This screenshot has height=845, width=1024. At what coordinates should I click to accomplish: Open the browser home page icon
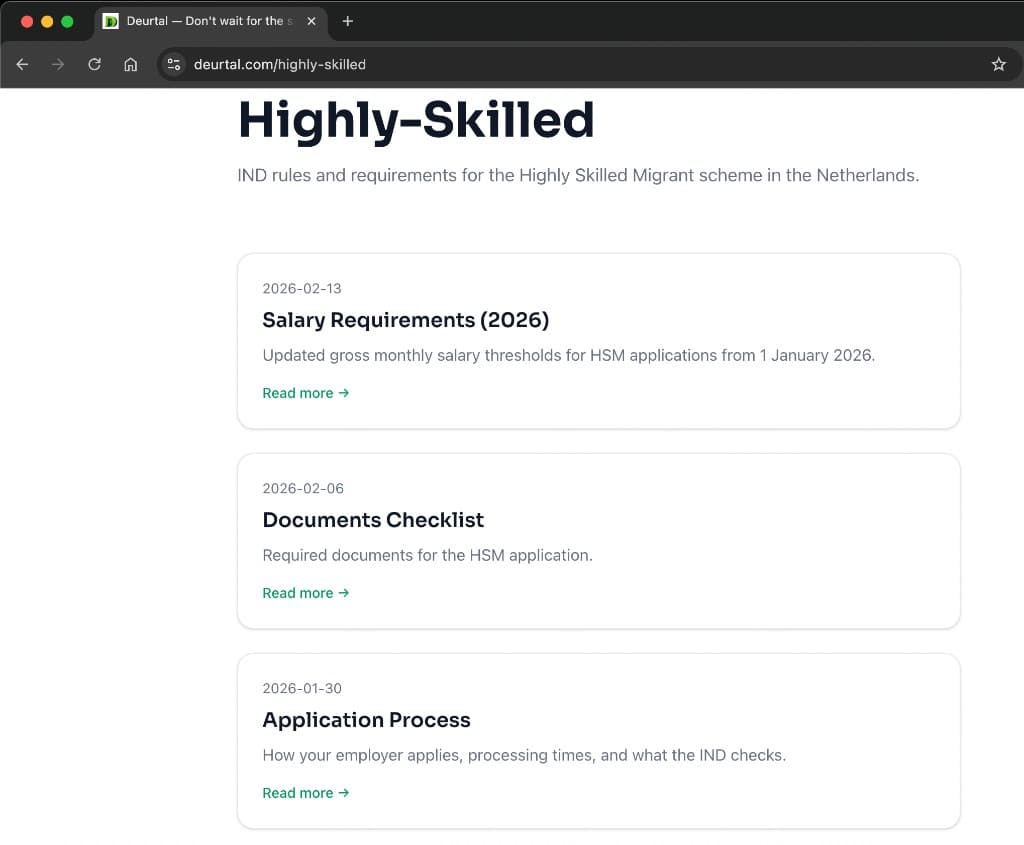click(x=130, y=64)
